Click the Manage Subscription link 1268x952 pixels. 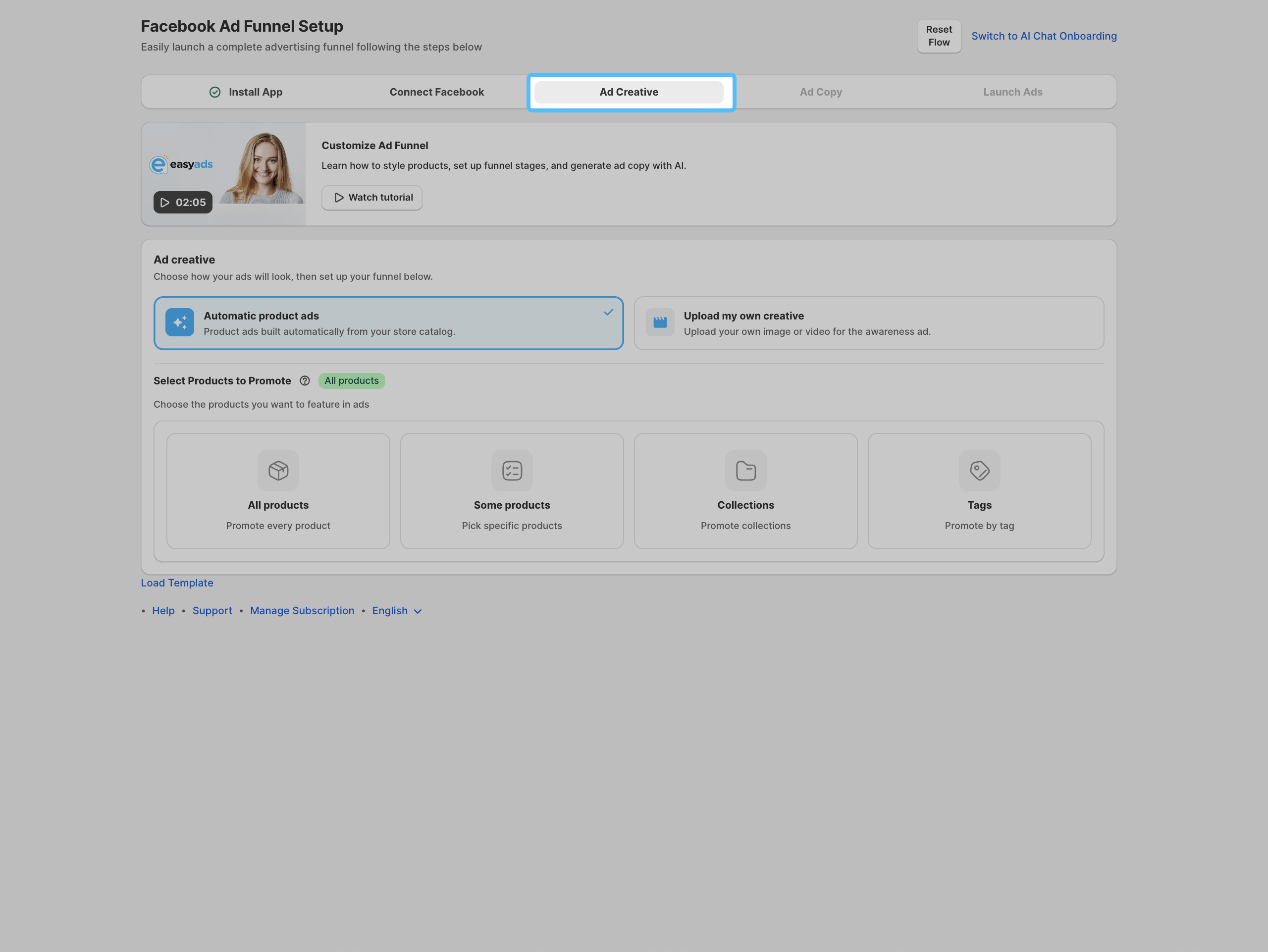pos(302,611)
